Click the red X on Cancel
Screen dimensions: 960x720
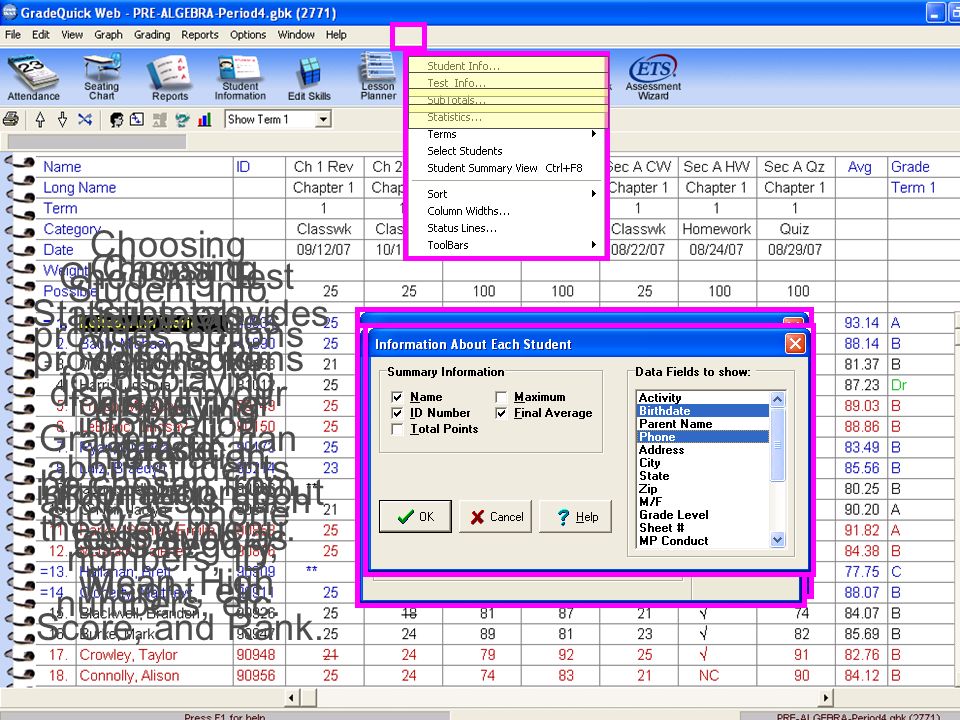click(x=478, y=517)
